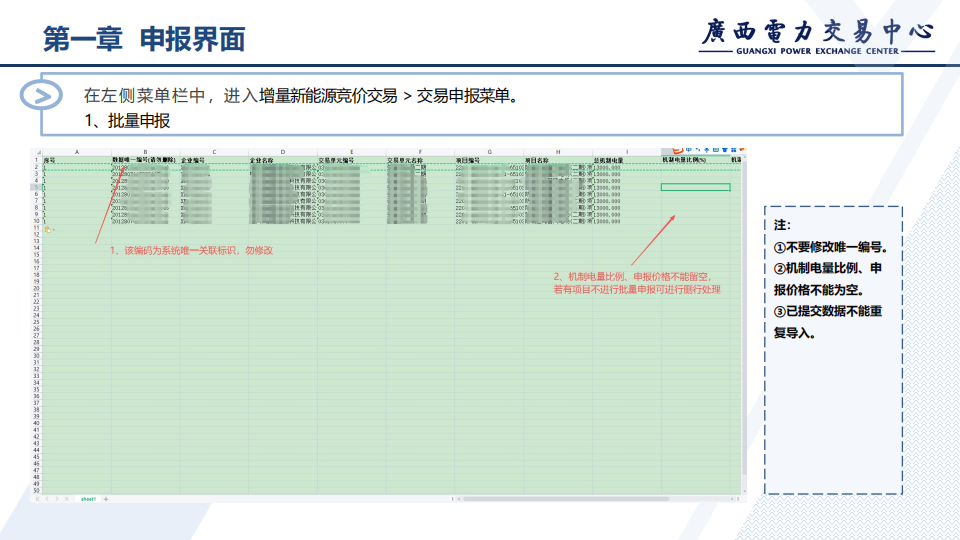Select column D header

282,152
